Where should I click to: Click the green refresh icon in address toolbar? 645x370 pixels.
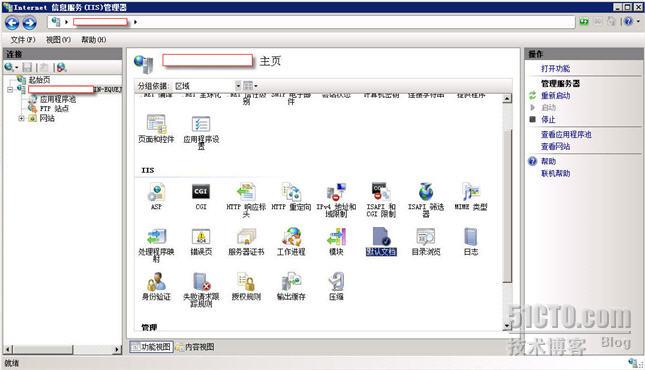click(584, 21)
